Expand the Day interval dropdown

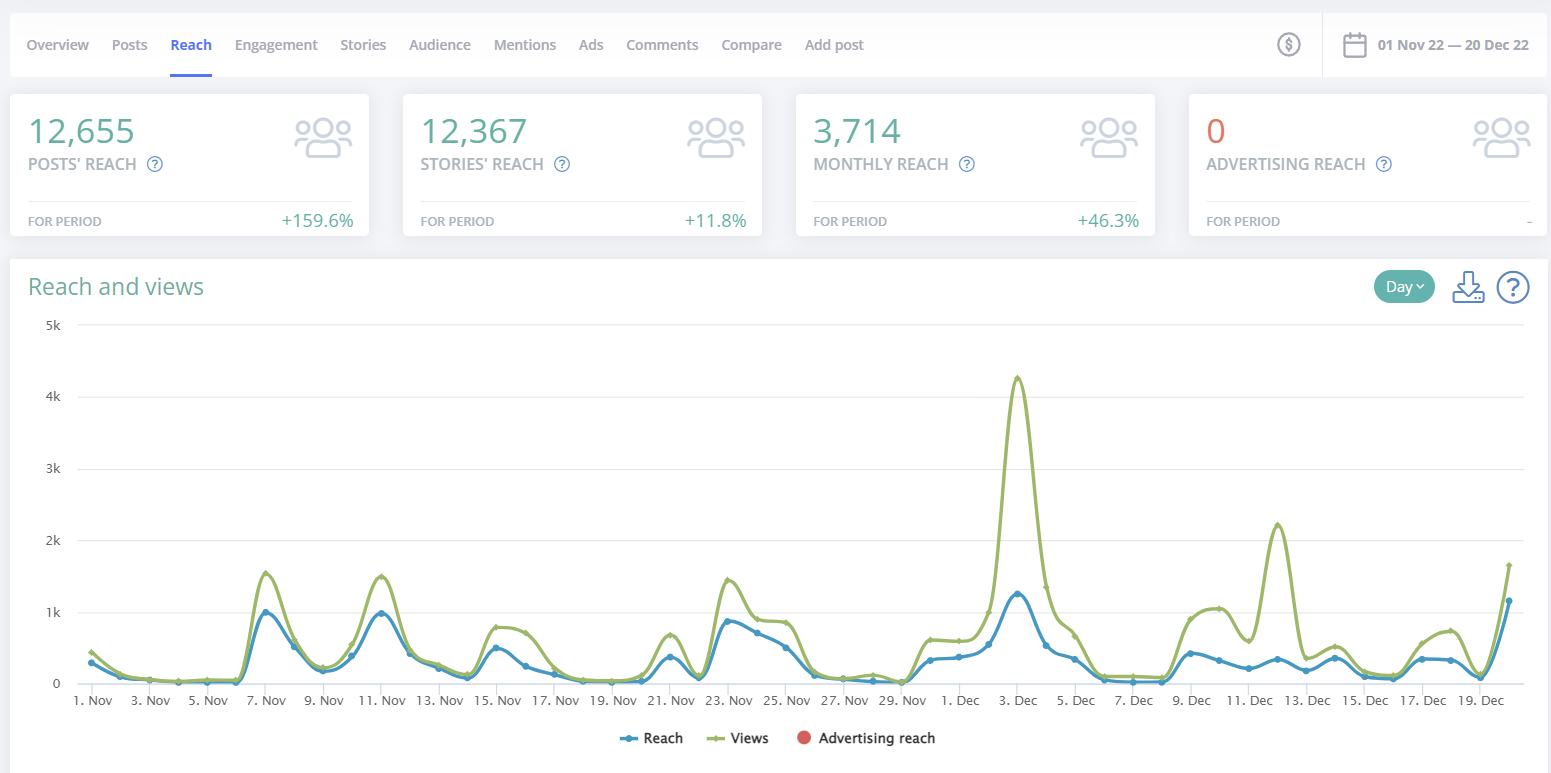(x=1404, y=287)
